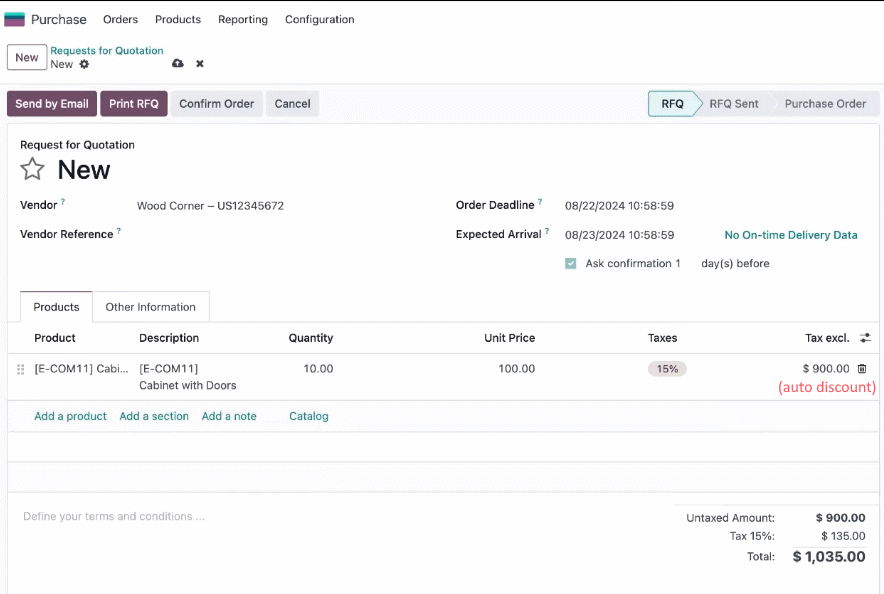Open No On-time Delivery Data link
The height and width of the screenshot is (594, 884).
click(x=790, y=235)
